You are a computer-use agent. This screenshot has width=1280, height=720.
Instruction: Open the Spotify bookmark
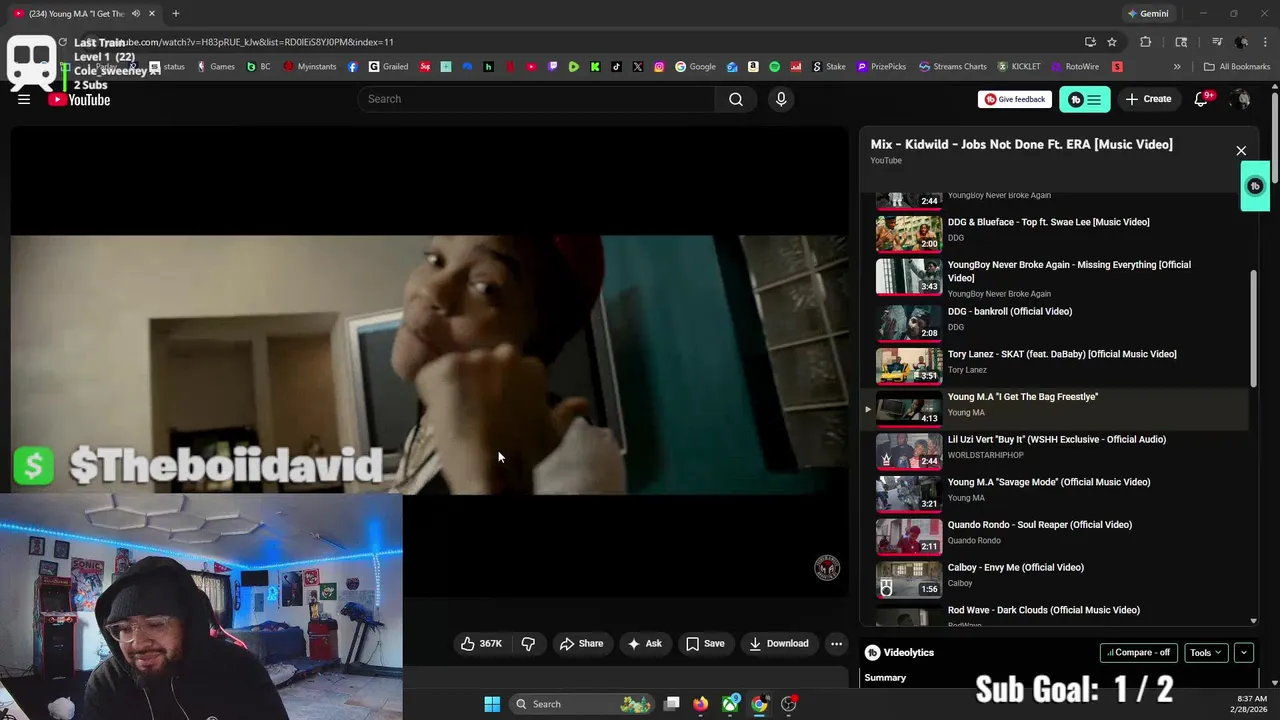click(774, 67)
